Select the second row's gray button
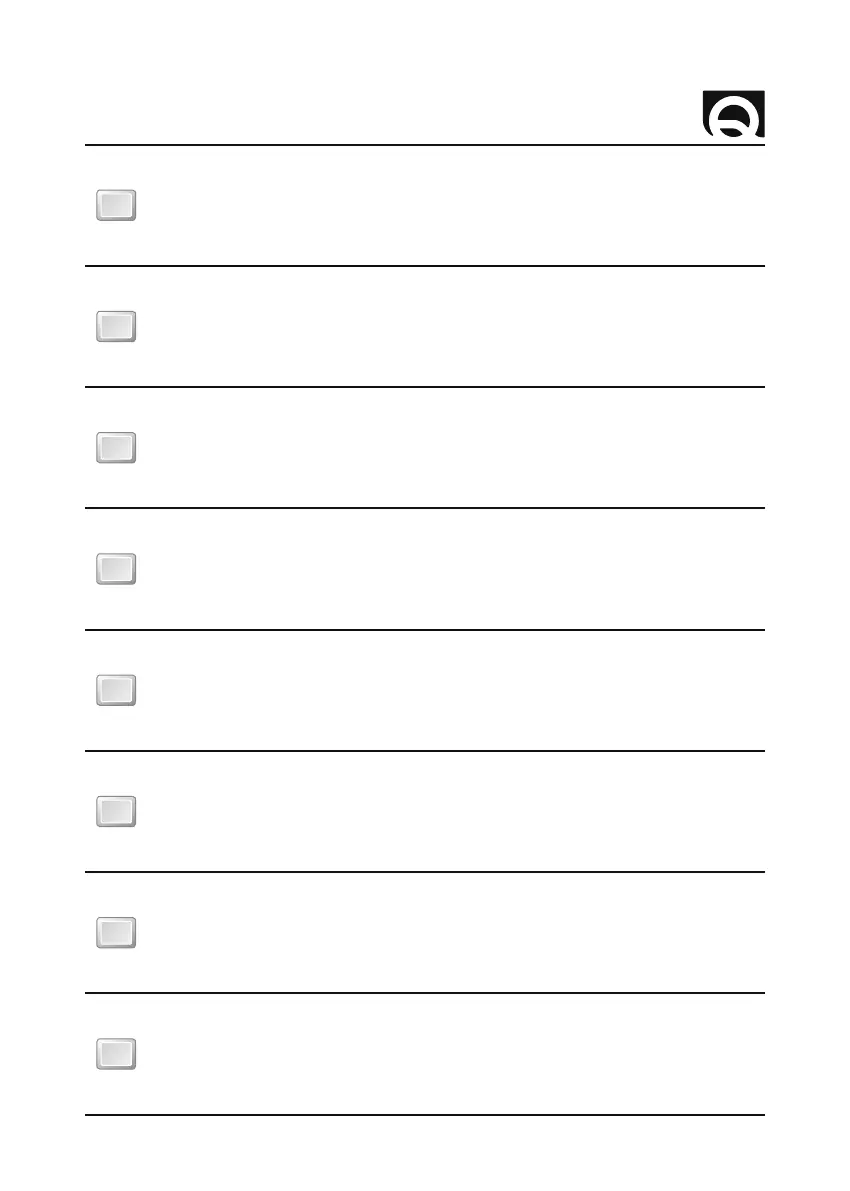This screenshot has width=850, height=1191. click(116, 327)
